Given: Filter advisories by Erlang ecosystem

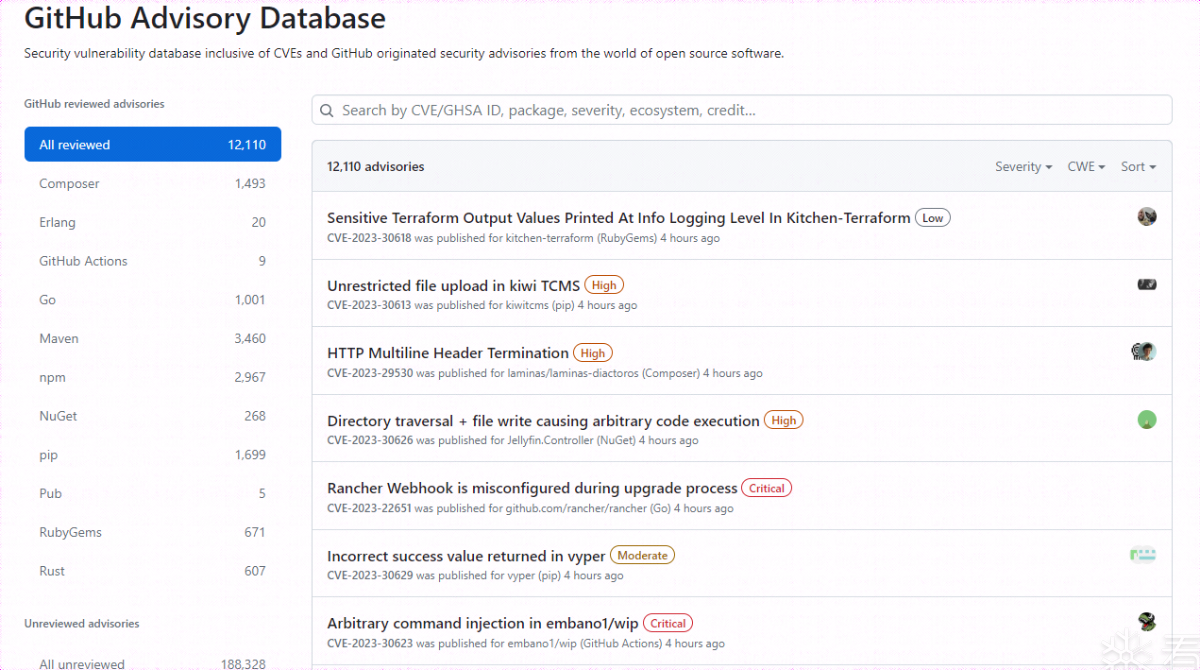Looking at the screenshot, I should [153, 223].
